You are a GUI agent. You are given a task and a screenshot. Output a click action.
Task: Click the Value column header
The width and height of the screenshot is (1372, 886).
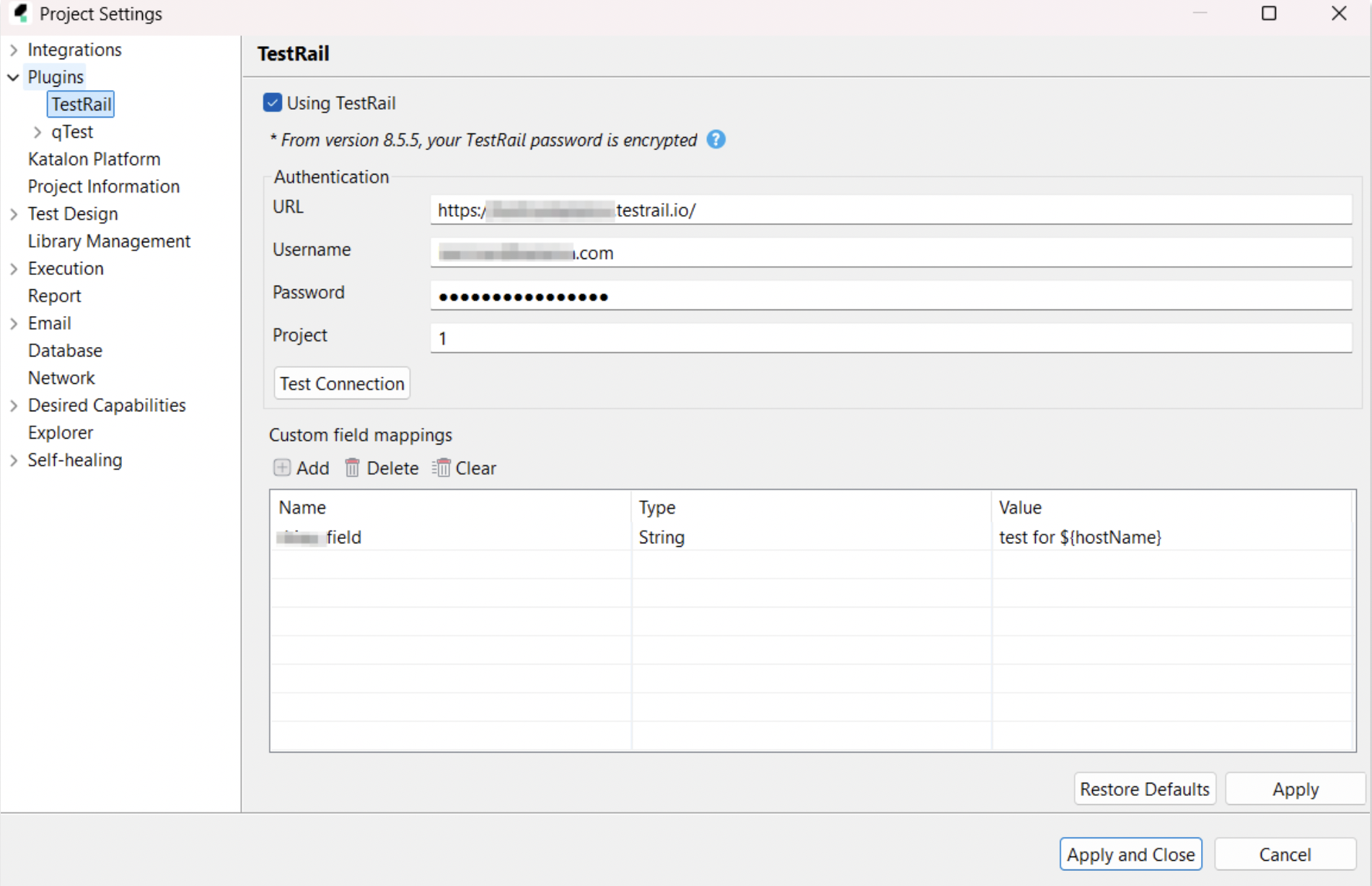(x=1172, y=507)
